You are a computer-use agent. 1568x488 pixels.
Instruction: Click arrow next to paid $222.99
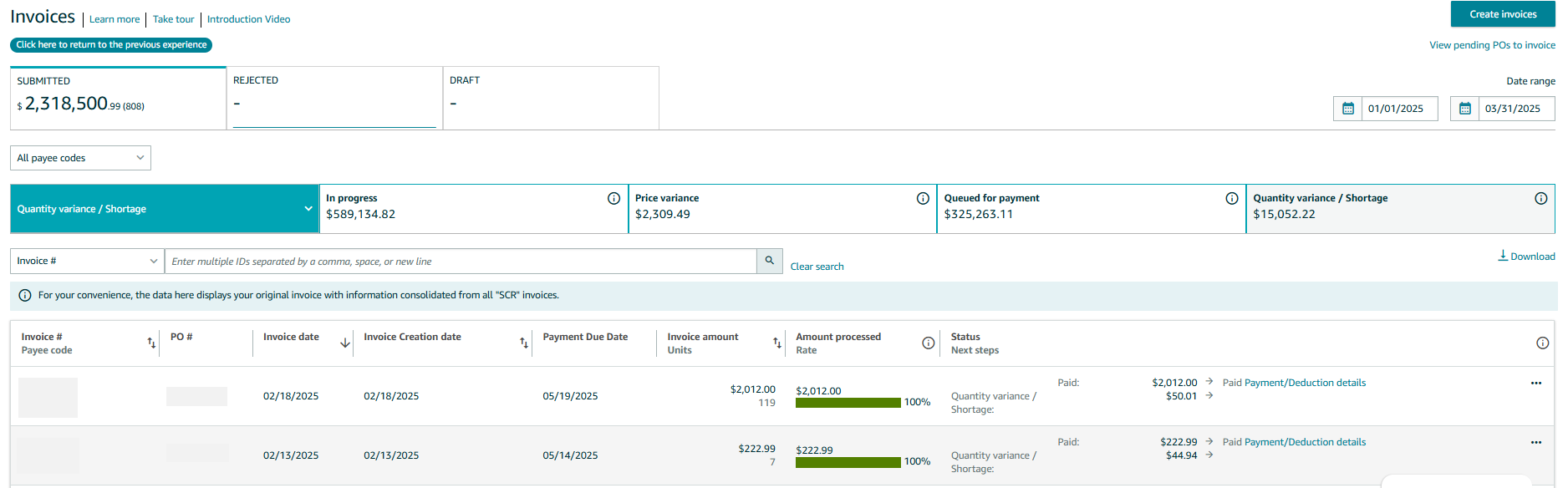point(1209,440)
